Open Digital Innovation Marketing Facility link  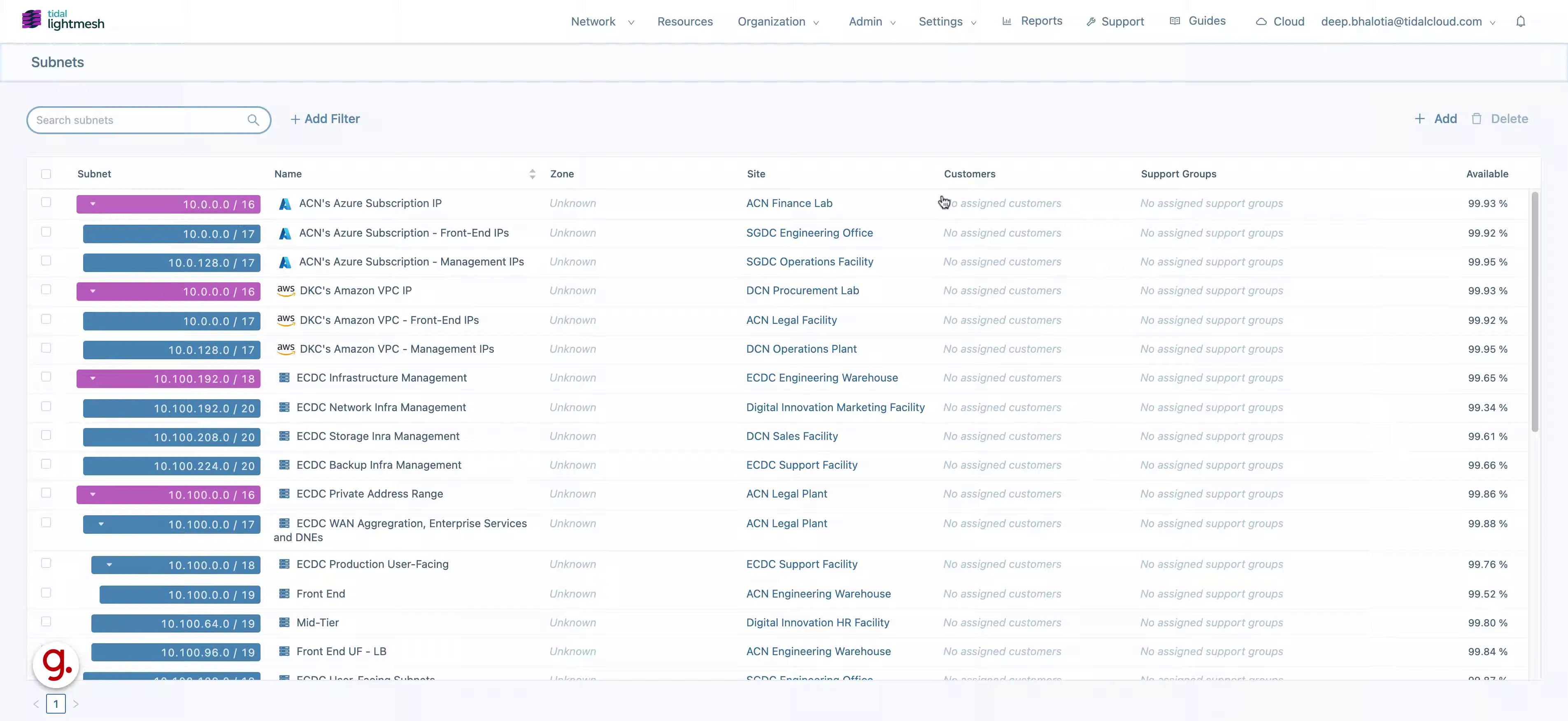click(835, 407)
